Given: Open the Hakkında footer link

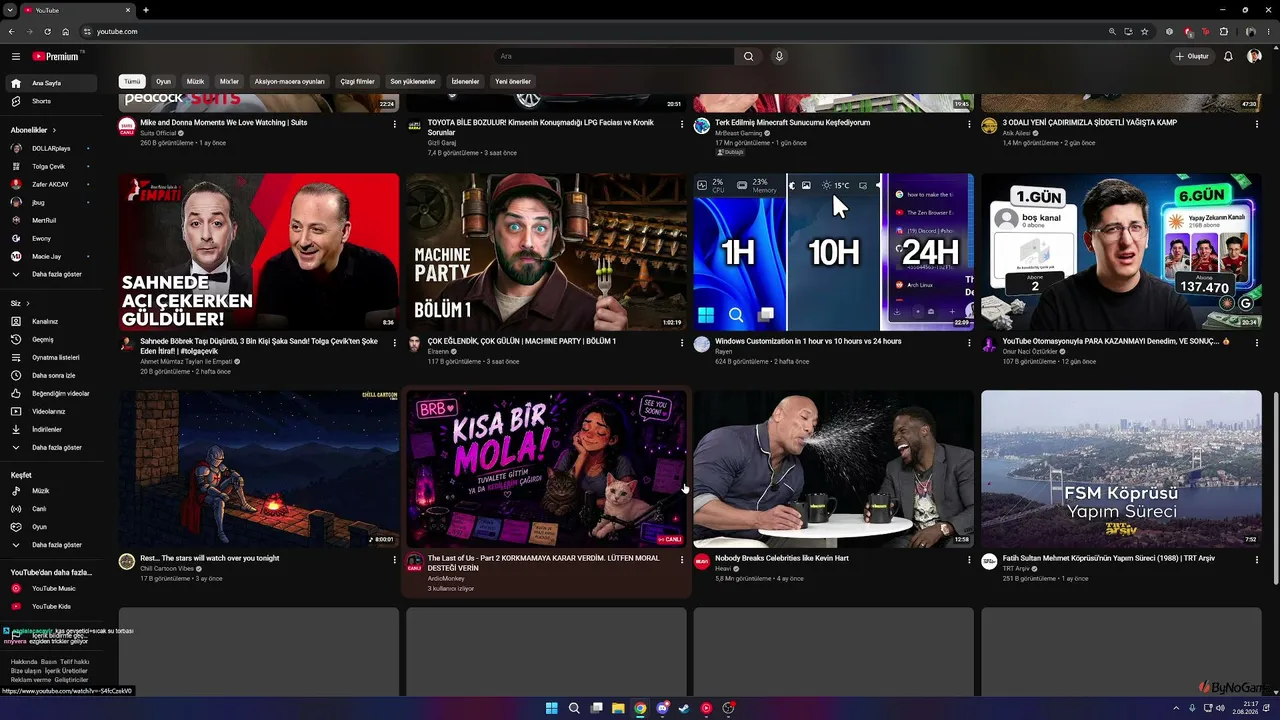Looking at the screenshot, I should pos(23,661).
